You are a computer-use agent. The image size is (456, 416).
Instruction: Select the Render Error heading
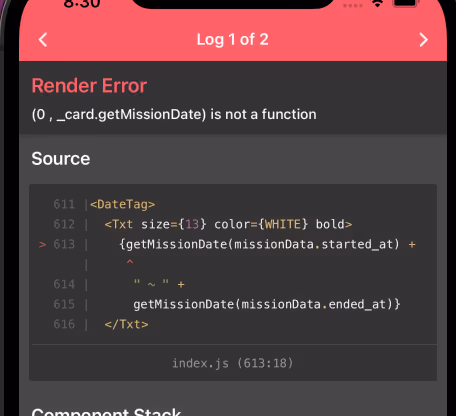click(89, 86)
